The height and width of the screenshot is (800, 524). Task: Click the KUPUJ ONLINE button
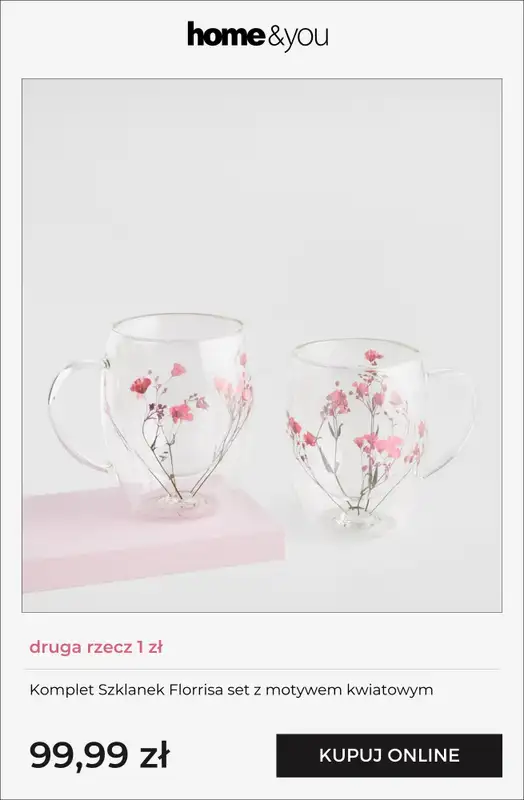click(x=389, y=756)
